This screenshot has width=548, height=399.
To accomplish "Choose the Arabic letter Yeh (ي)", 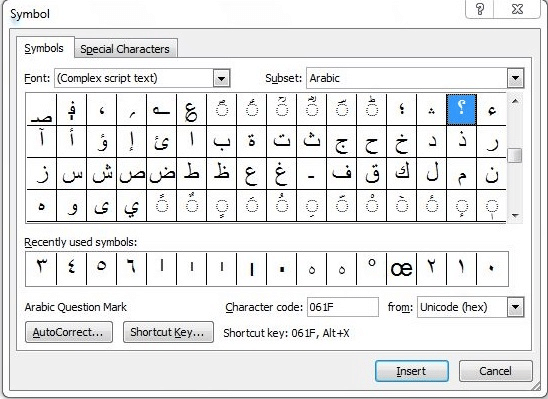I will tap(131, 206).
